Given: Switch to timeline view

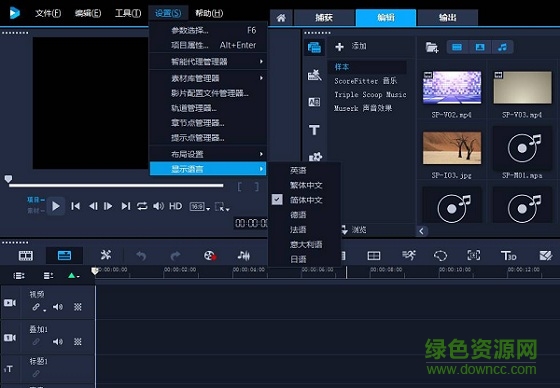Looking at the screenshot, I should point(64,255).
